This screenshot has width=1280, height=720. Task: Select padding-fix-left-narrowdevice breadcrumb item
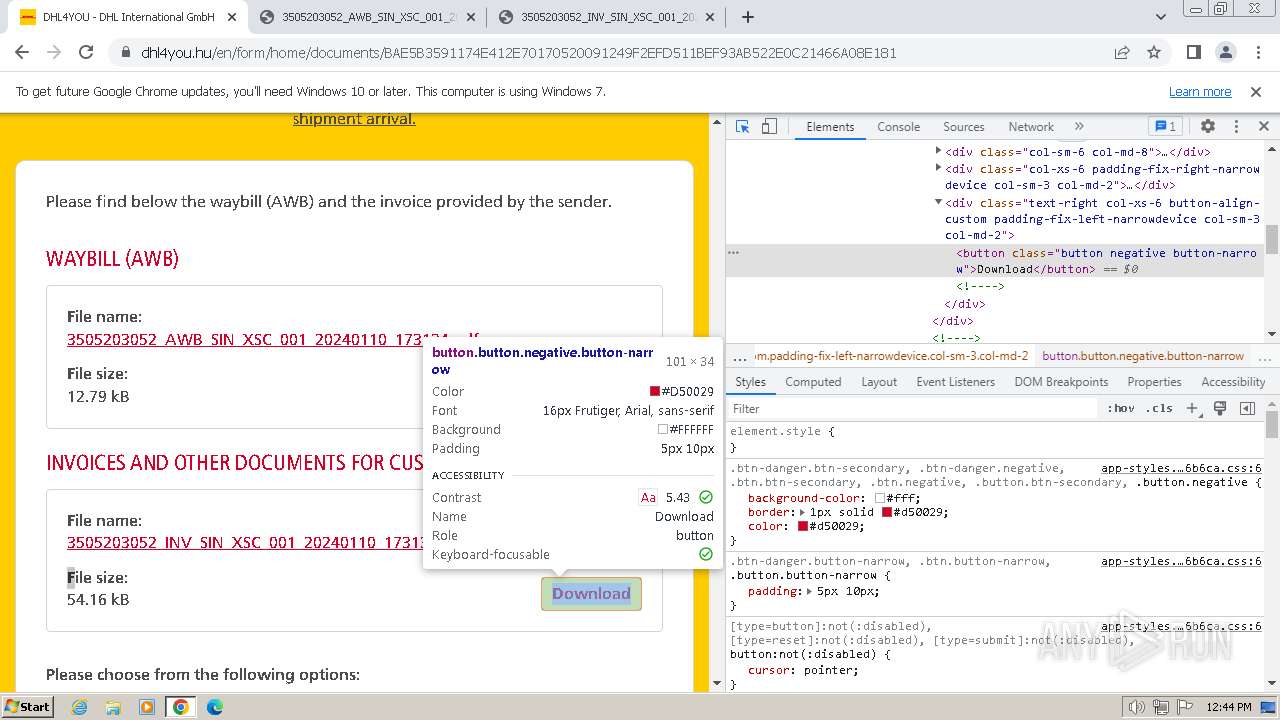click(891, 356)
